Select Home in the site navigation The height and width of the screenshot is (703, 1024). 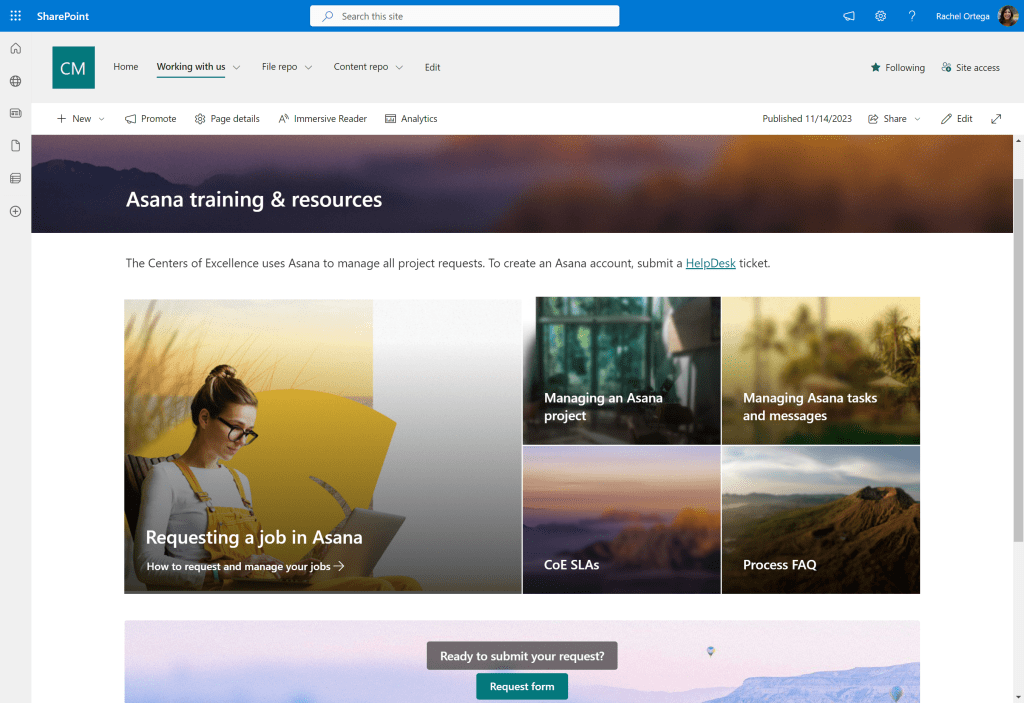125,67
